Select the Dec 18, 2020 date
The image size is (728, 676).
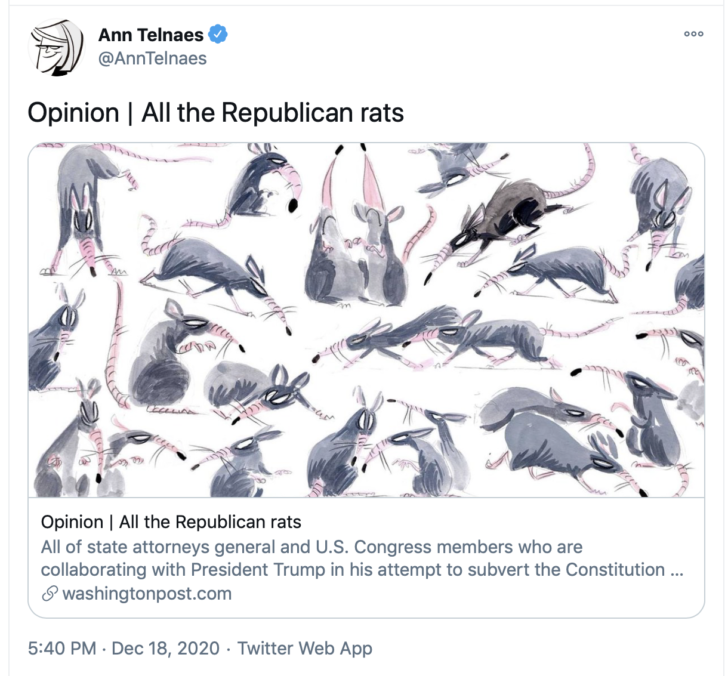pos(166,648)
